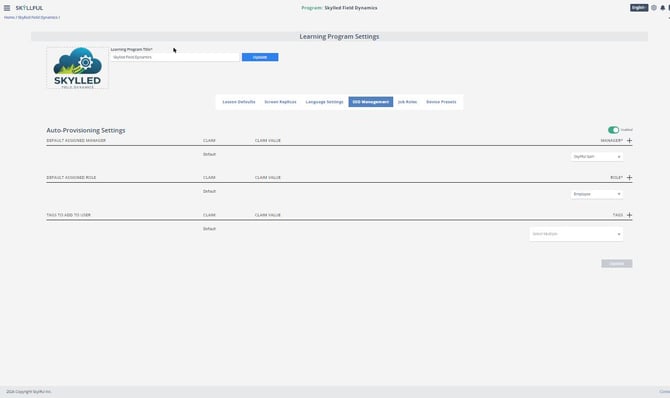Click the copyright text in footer
Image resolution: width=670 pixels, height=398 pixels.
point(29,392)
